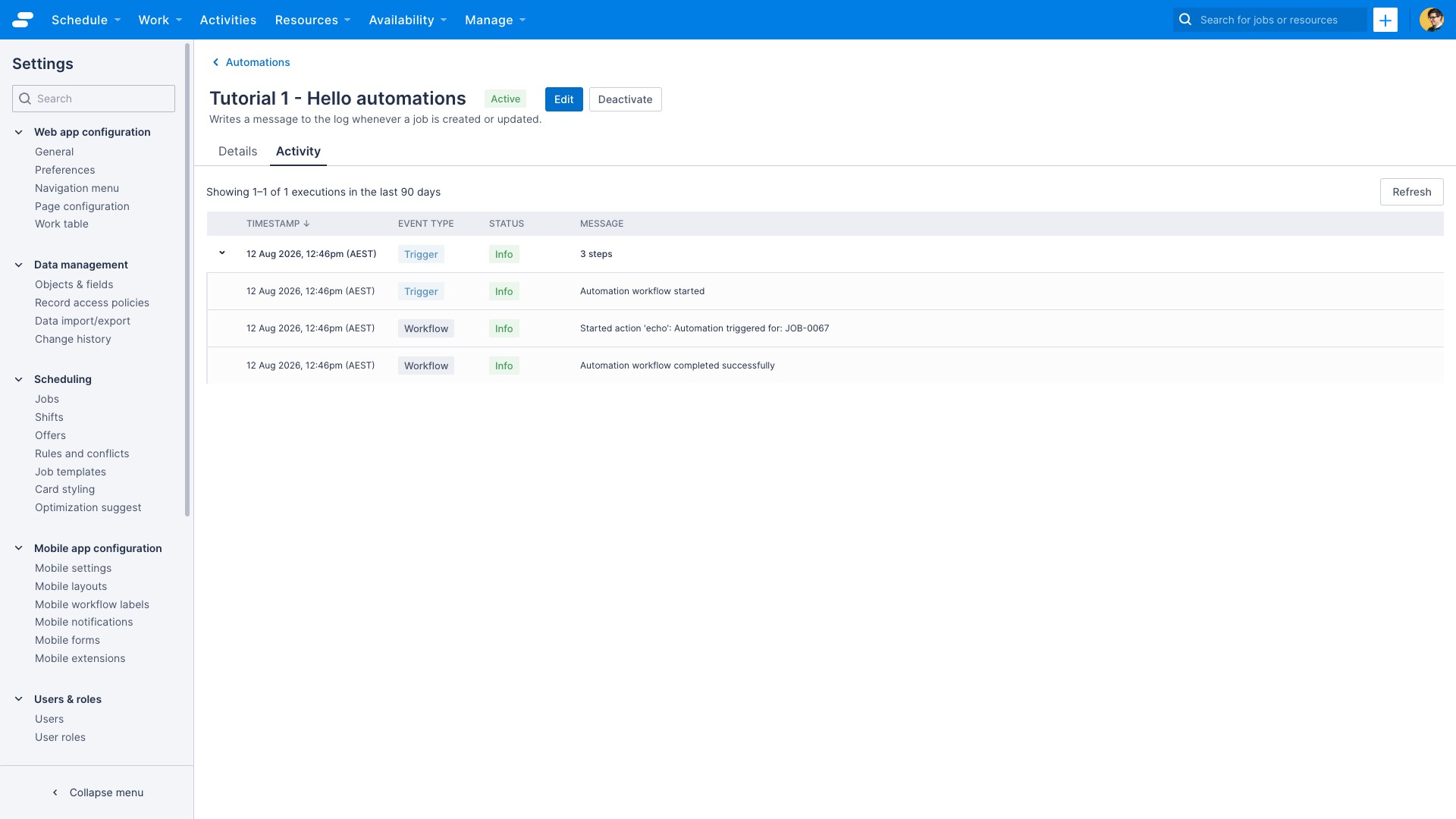Collapse the Web app configuration section
This screenshot has height=819, width=1456.
click(19, 132)
